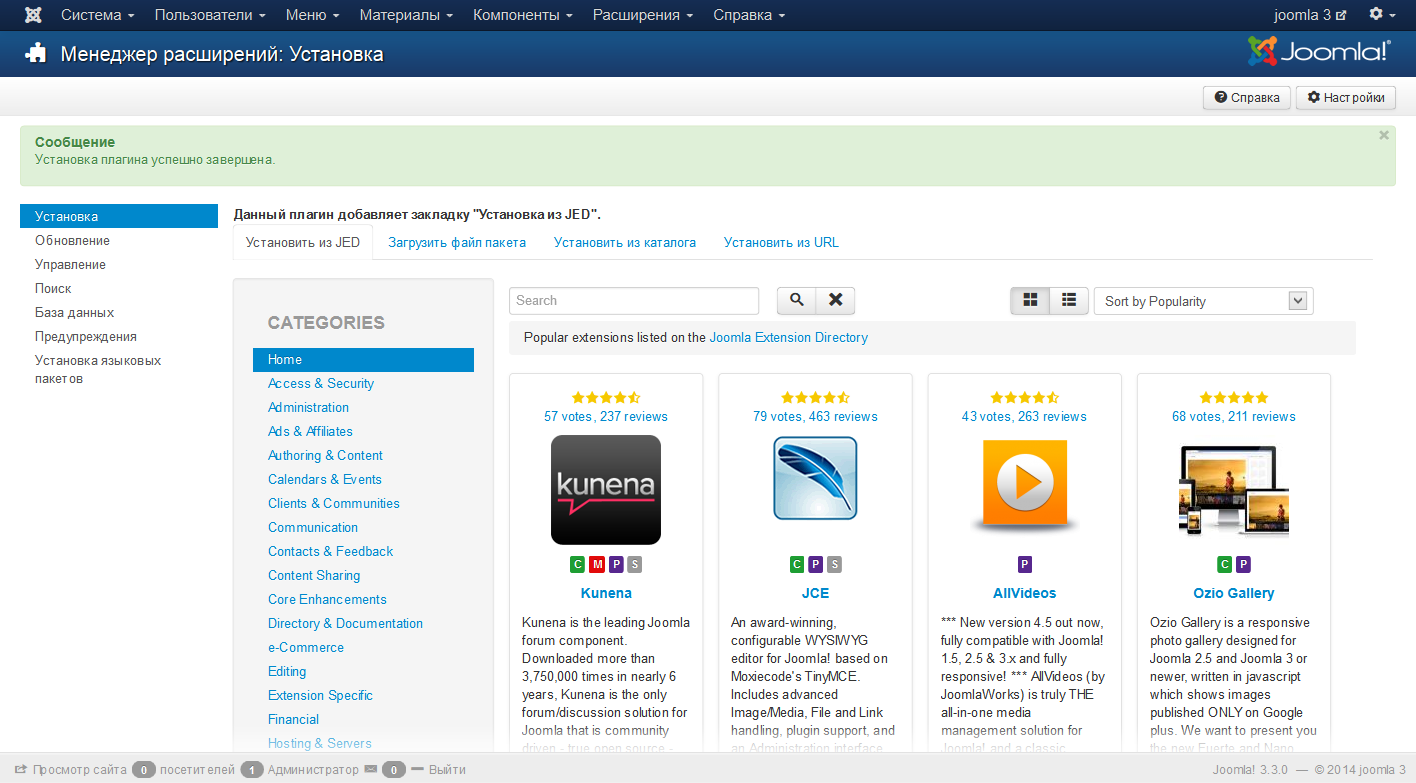Click Ozio Gallery's purple P badge
This screenshot has width=1416, height=783.
pyautogui.click(x=1244, y=565)
